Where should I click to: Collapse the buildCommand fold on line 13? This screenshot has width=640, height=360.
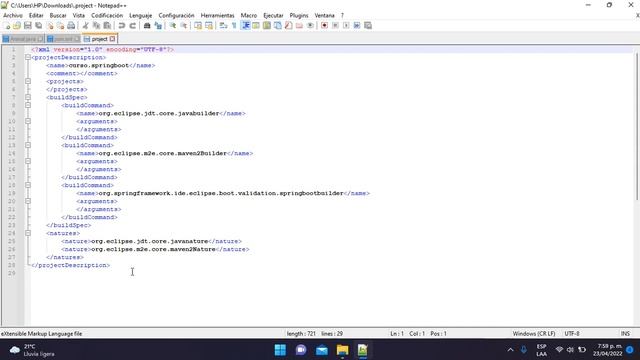[28, 145]
